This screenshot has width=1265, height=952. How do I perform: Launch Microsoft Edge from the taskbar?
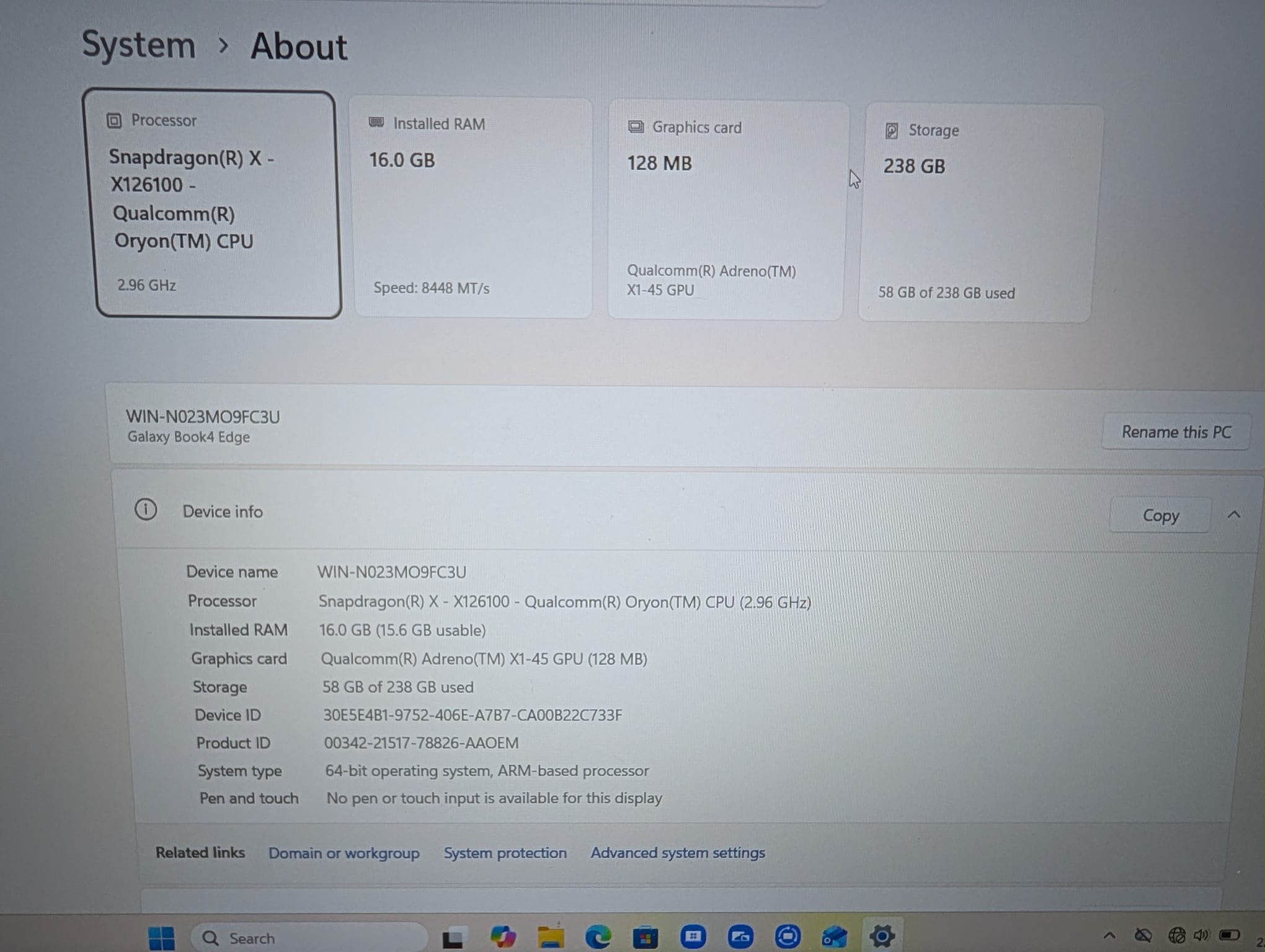pyautogui.click(x=598, y=937)
